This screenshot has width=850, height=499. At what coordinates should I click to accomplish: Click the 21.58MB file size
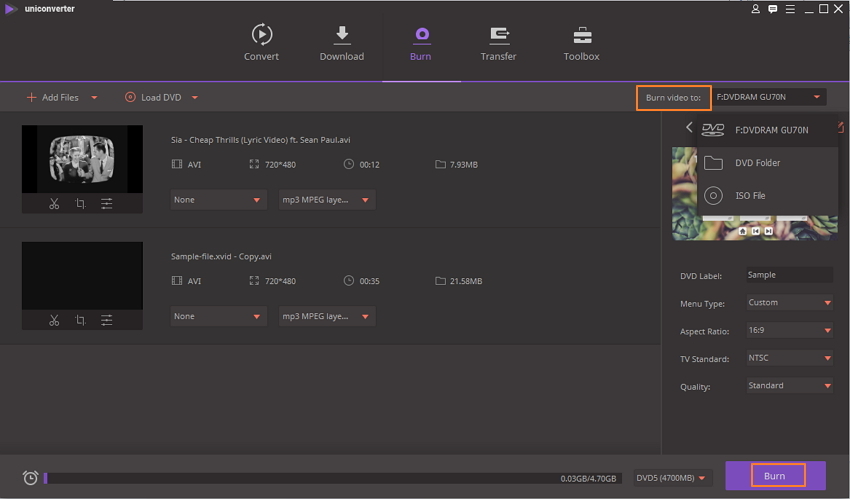click(x=466, y=281)
